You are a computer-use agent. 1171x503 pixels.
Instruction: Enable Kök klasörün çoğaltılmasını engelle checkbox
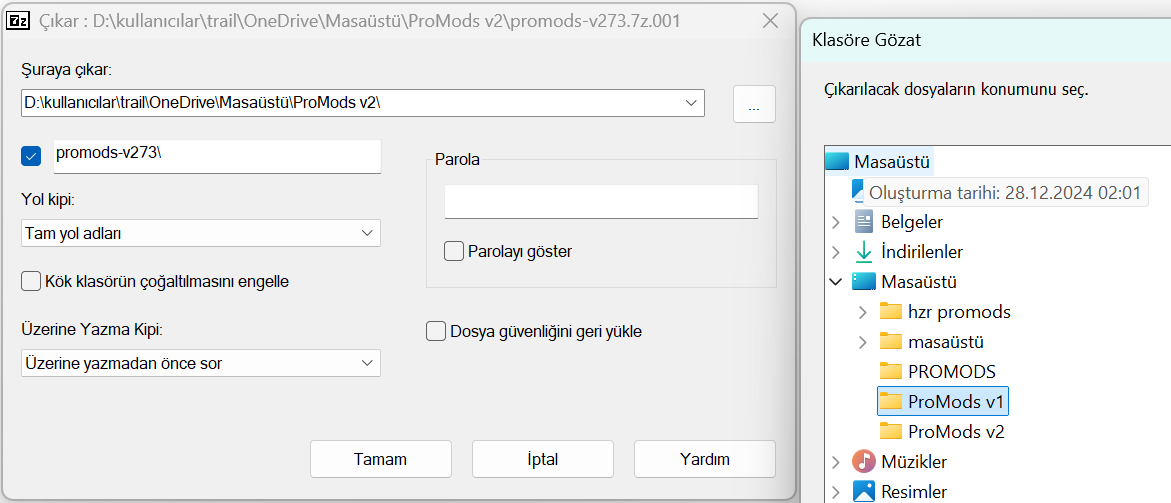(30, 281)
